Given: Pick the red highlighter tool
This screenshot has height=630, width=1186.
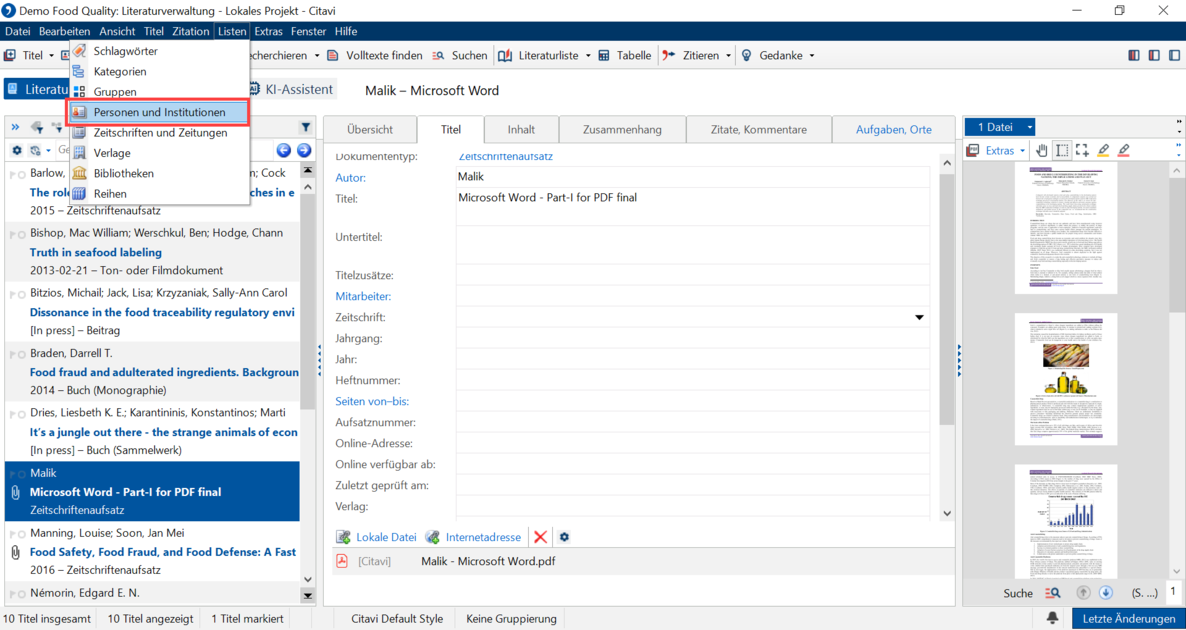Looking at the screenshot, I should point(1123,151).
